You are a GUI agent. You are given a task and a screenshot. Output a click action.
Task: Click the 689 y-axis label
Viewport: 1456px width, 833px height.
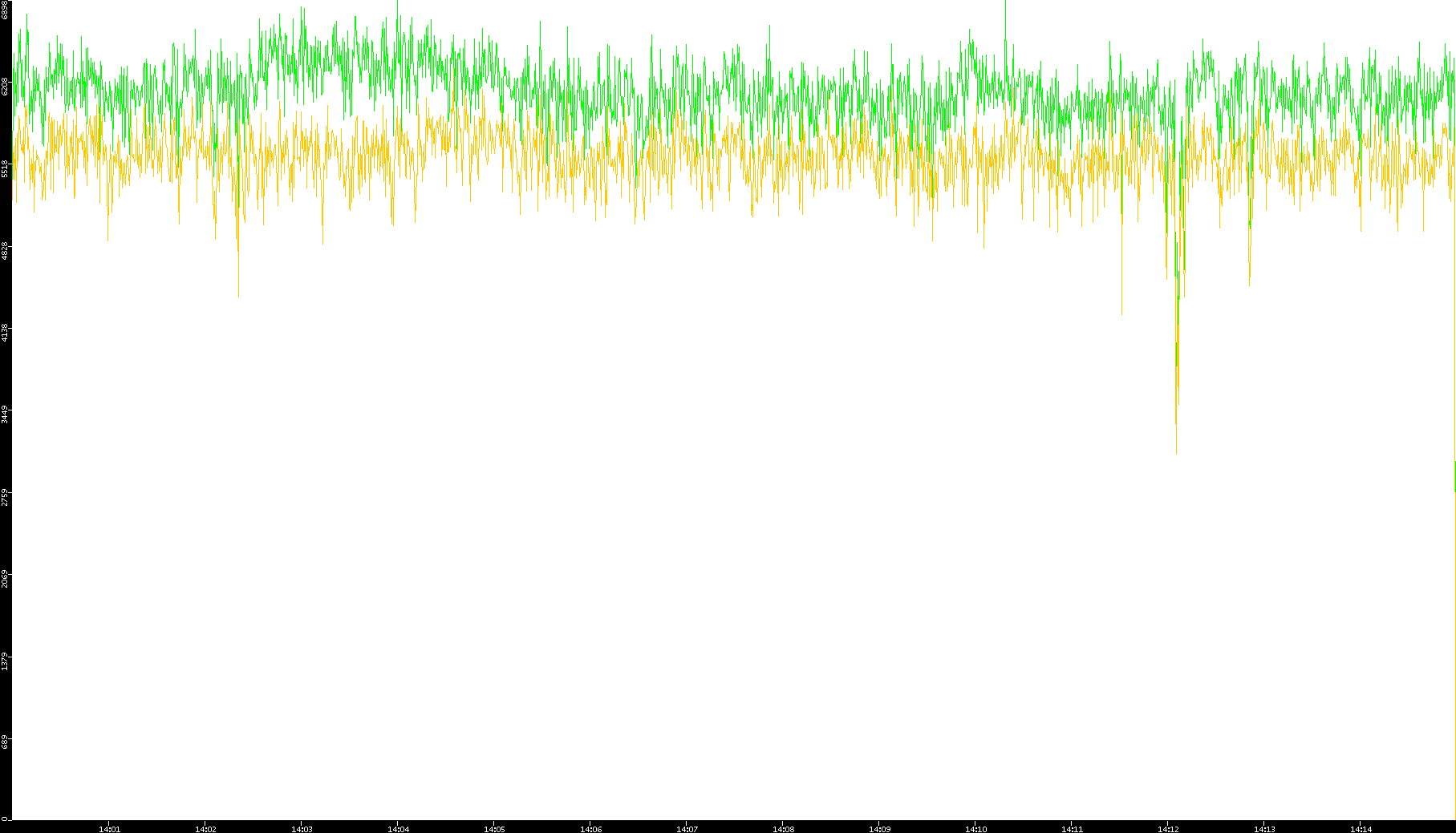point(5,742)
